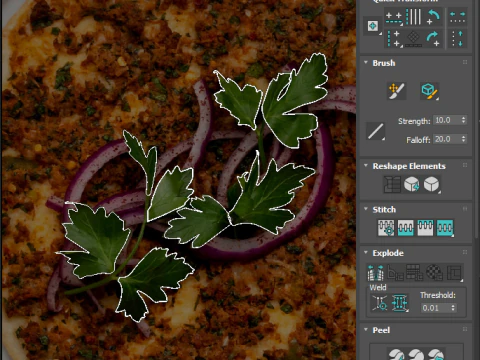Click inside the Strength value field
This screenshot has height=360, width=480.
point(447,120)
